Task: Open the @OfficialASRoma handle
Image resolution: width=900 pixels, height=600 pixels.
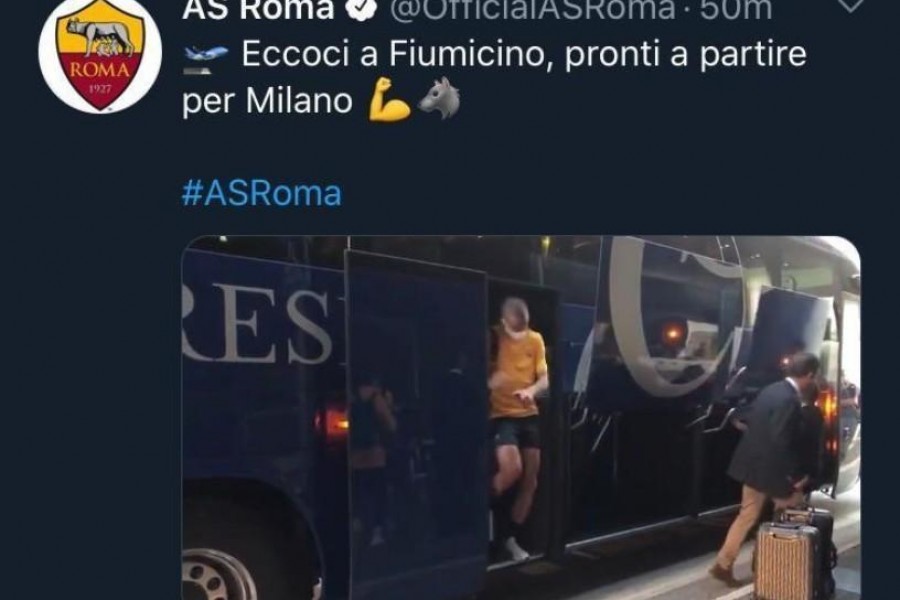Action: (532, 8)
